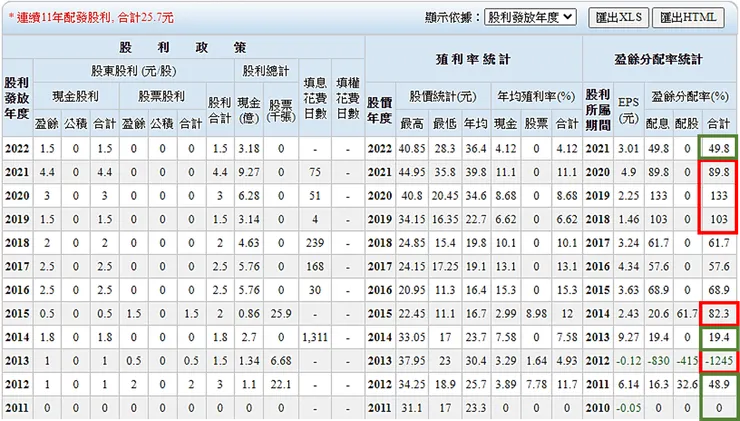
Task: Click the 殖利率統計 section header
Action: [473, 59]
